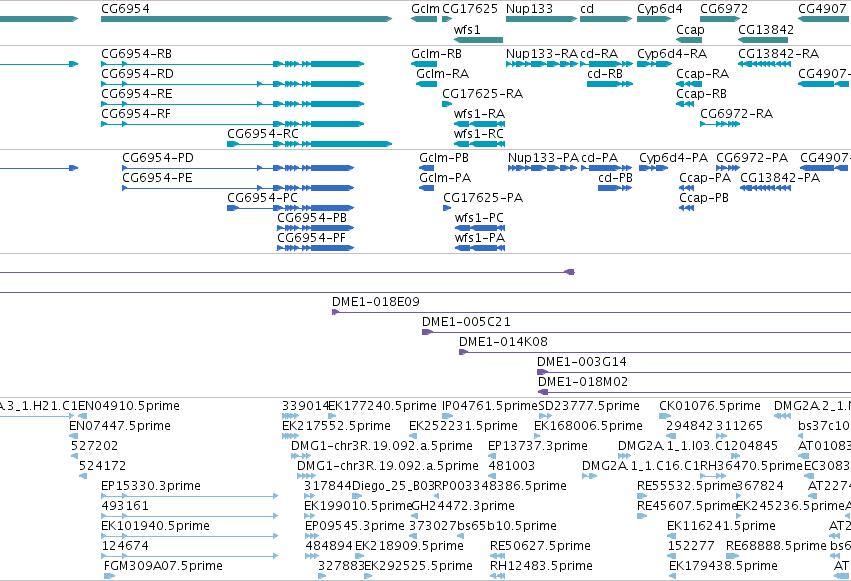Click the CG13842 gene label
The image size is (851, 581).
(766, 29)
